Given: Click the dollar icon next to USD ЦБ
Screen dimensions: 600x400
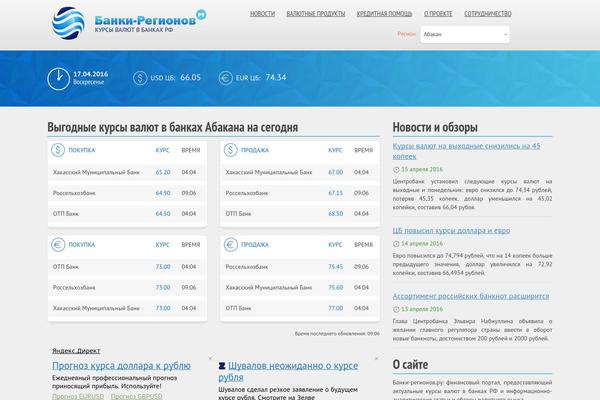Looking at the screenshot, I should tap(139, 78).
